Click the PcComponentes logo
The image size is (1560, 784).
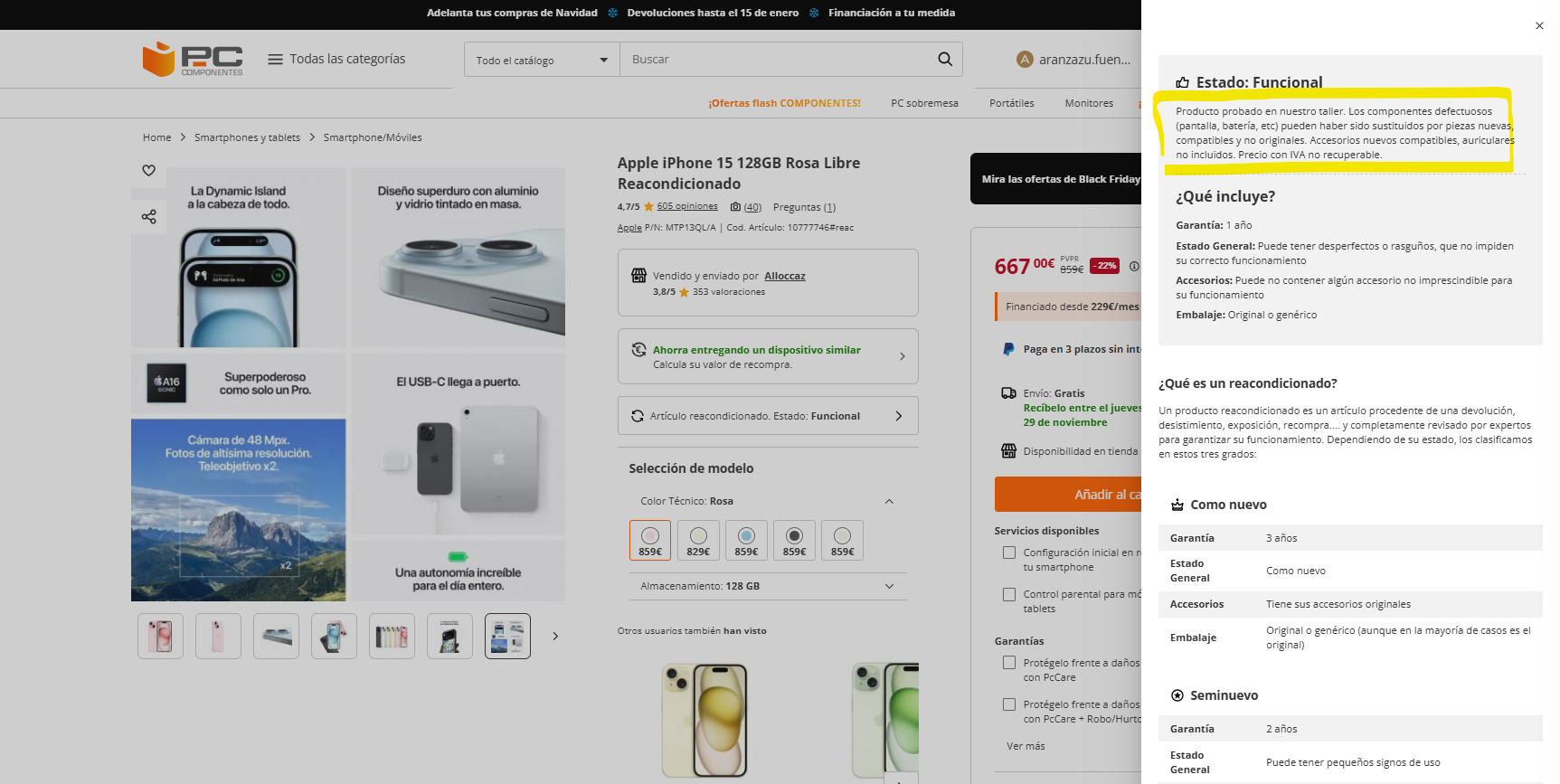point(193,60)
